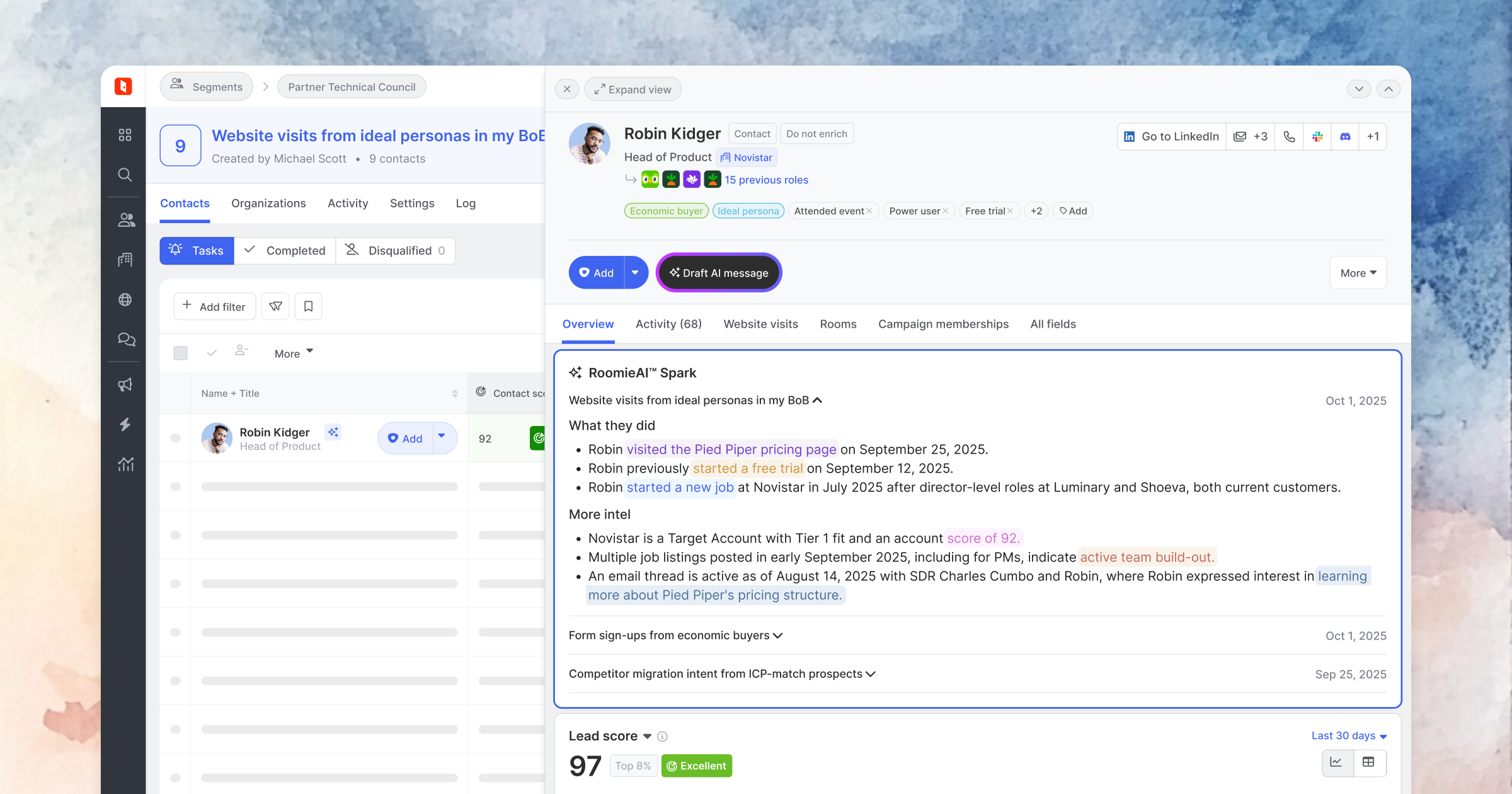Screen dimensions: 1512x794
Task: Open the Rooms tab
Action: point(838,324)
